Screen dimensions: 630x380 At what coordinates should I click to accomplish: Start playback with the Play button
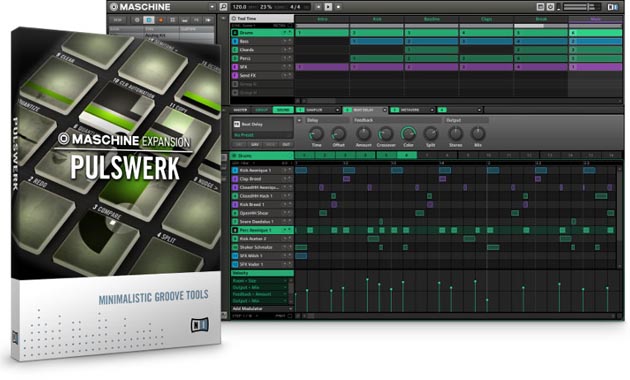point(328,7)
